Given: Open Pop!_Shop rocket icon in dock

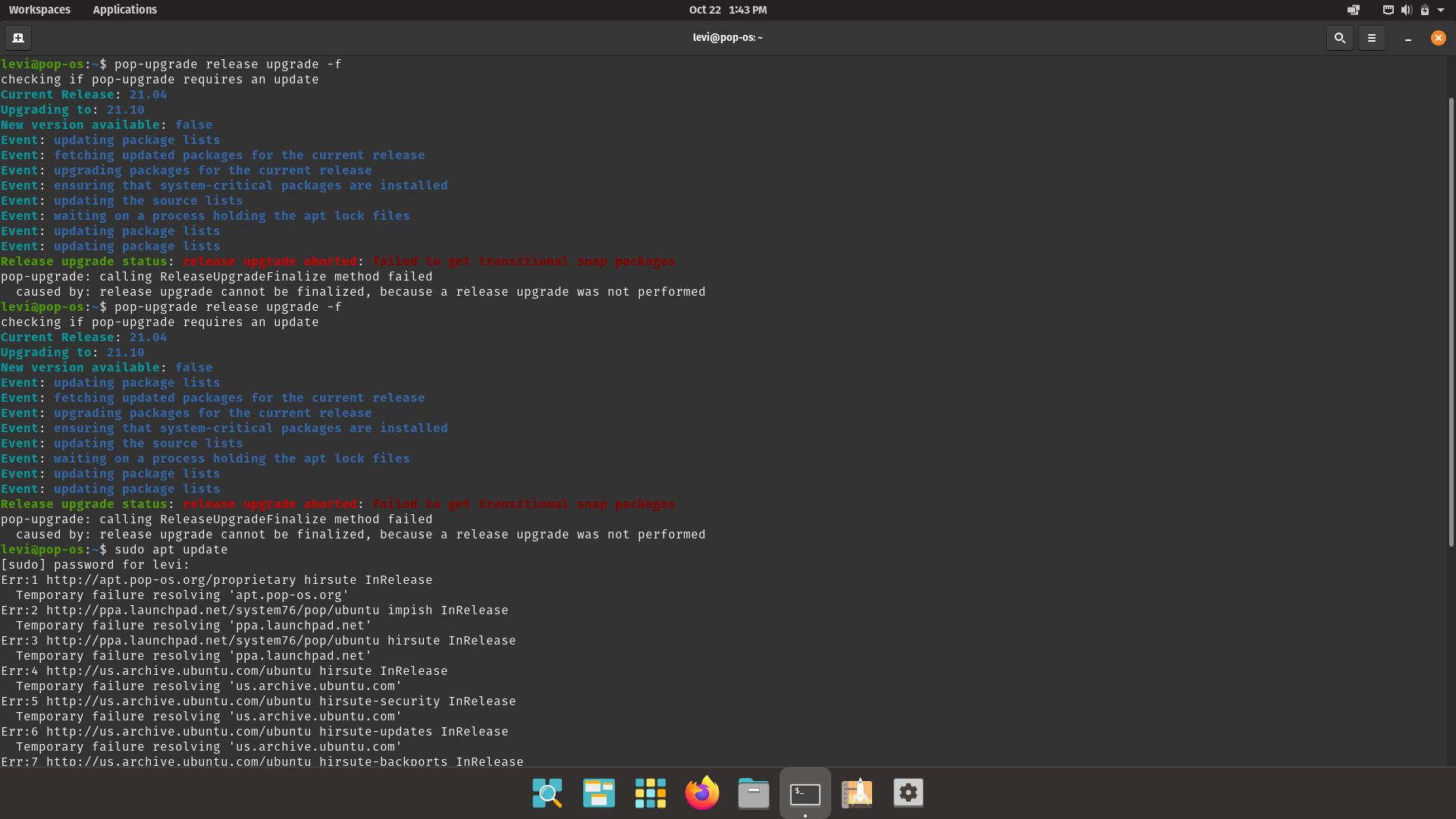Looking at the screenshot, I should pyautogui.click(x=857, y=793).
